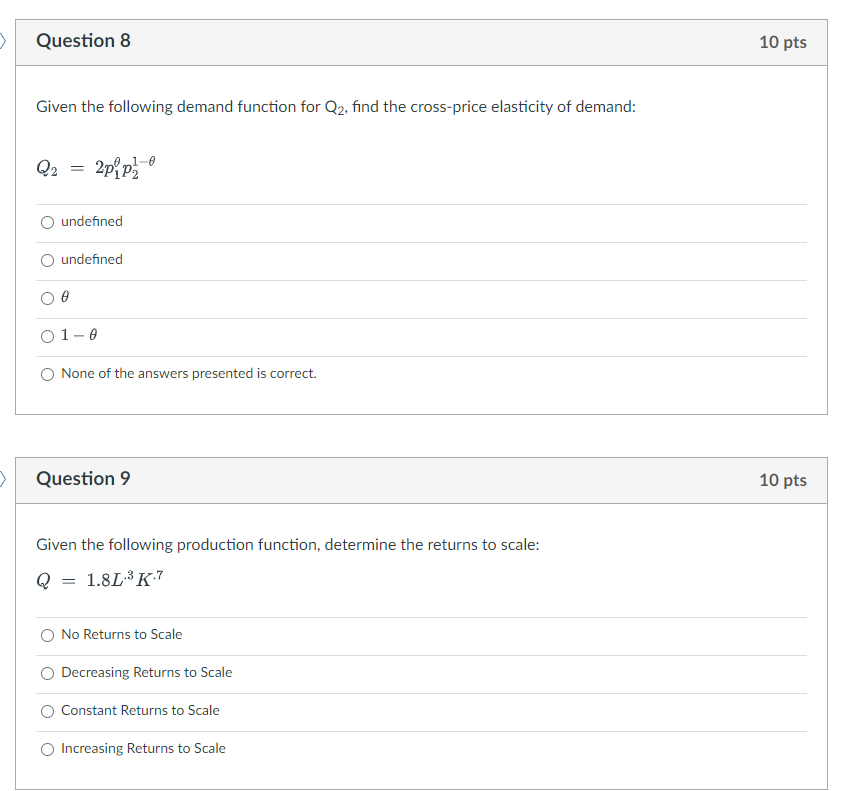Click the "Question 9" header title

point(84,479)
